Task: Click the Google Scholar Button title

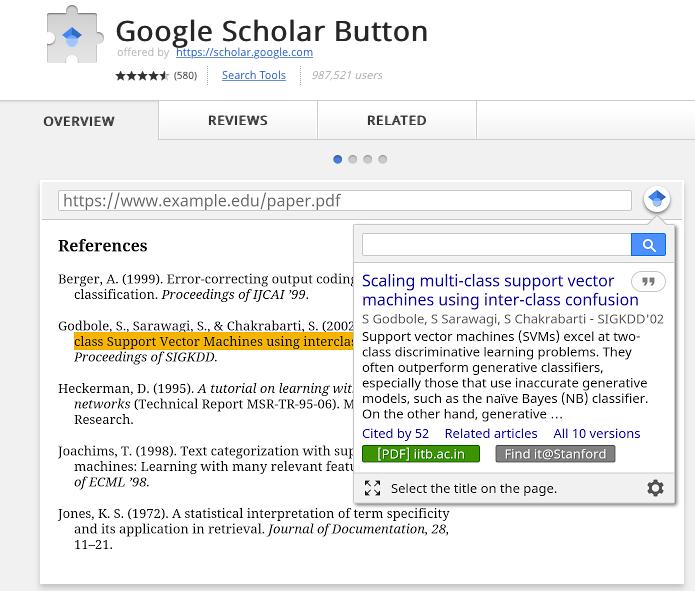Action: pos(272,31)
